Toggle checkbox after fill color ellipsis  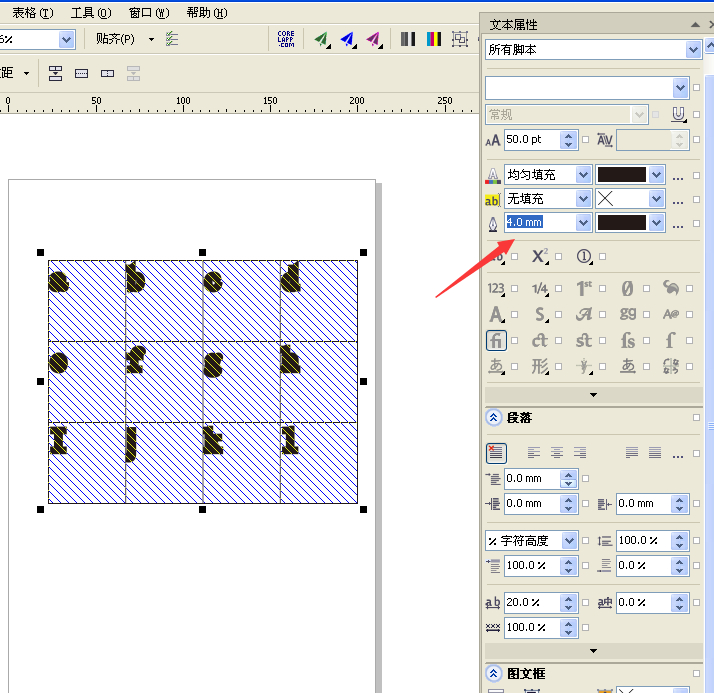click(x=696, y=175)
